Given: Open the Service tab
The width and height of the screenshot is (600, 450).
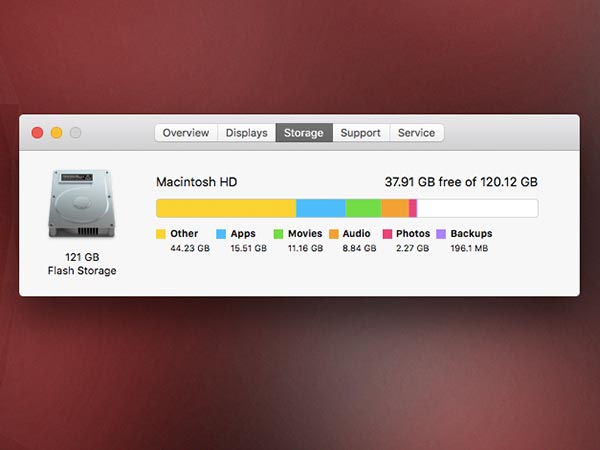Looking at the screenshot, I should click(x=417, y=133).
